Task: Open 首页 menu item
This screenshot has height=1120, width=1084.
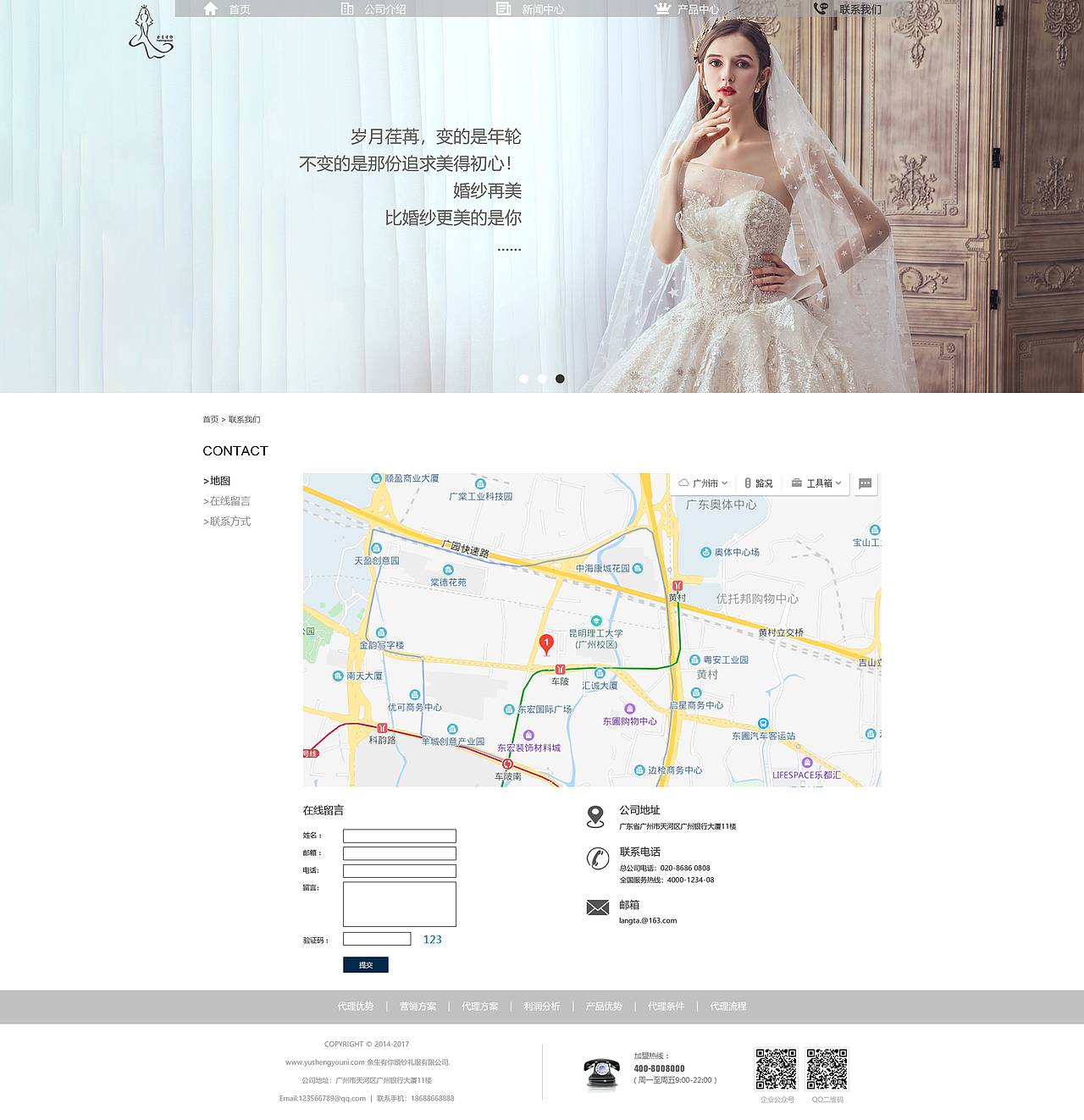Action: tap(240, 9)
